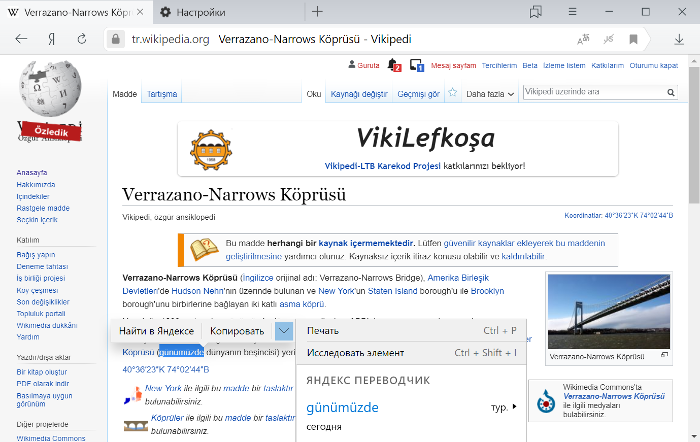Open the browser hamburger menu

(572, 12)
